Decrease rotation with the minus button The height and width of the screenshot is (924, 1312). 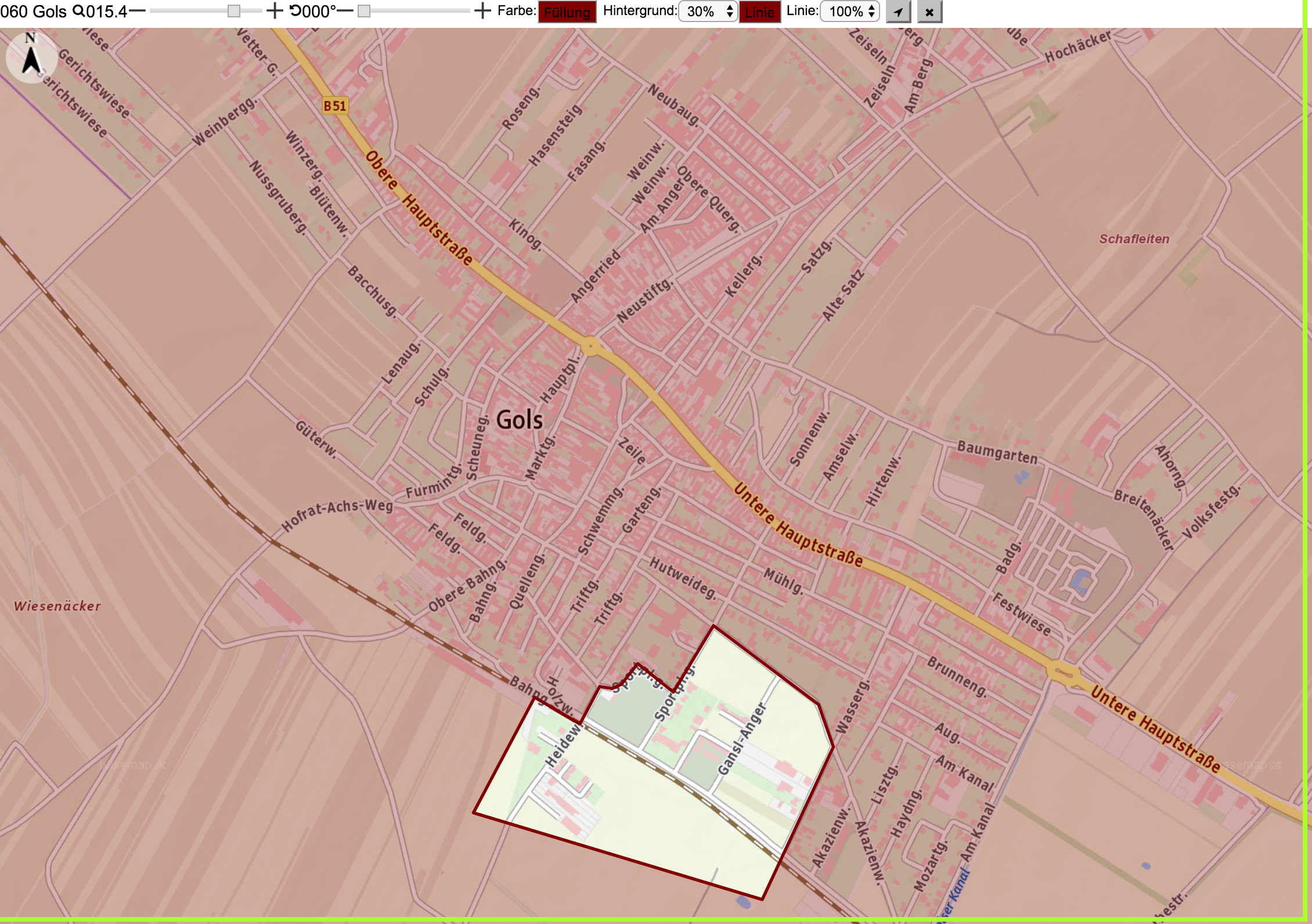345,11
